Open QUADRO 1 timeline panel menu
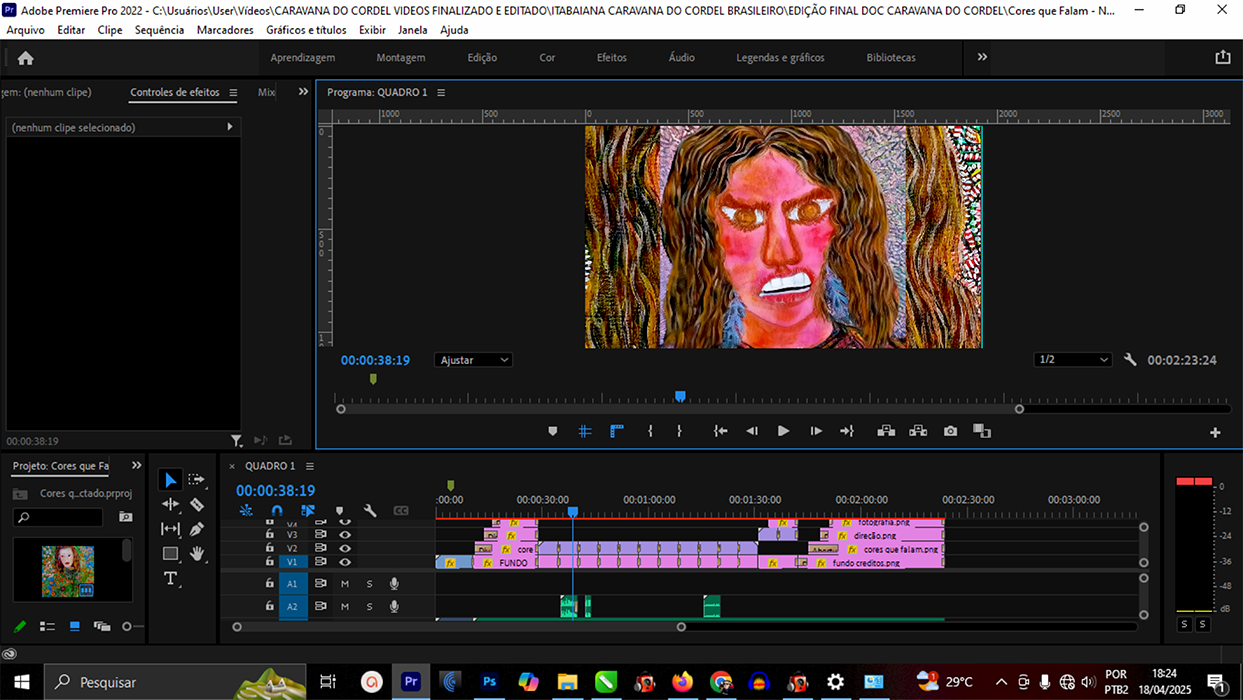The height and width of the screenshot is (700, 1243). (310, 466)
